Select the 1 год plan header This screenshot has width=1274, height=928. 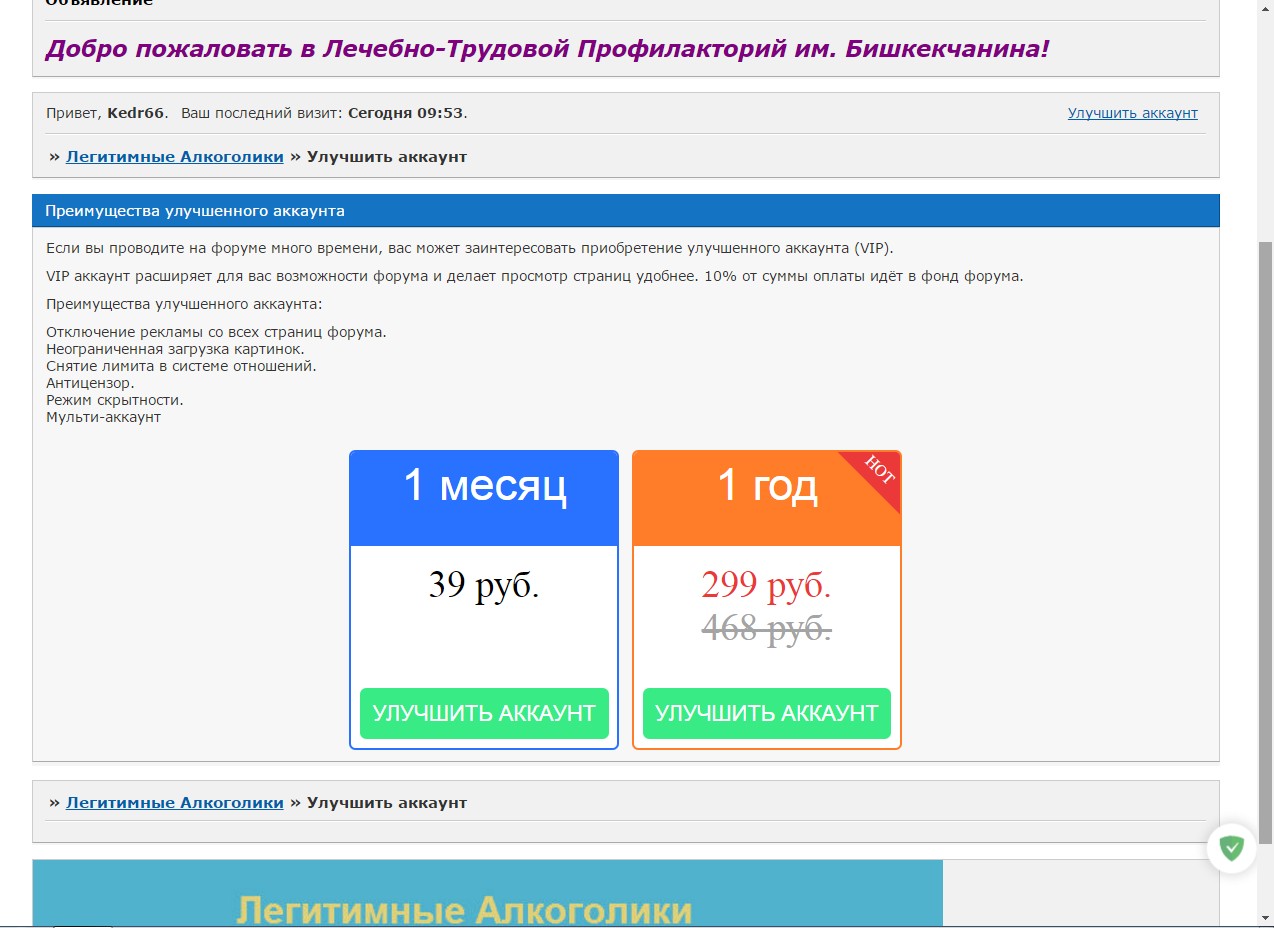pyautogui.click(x=767, y=498)
